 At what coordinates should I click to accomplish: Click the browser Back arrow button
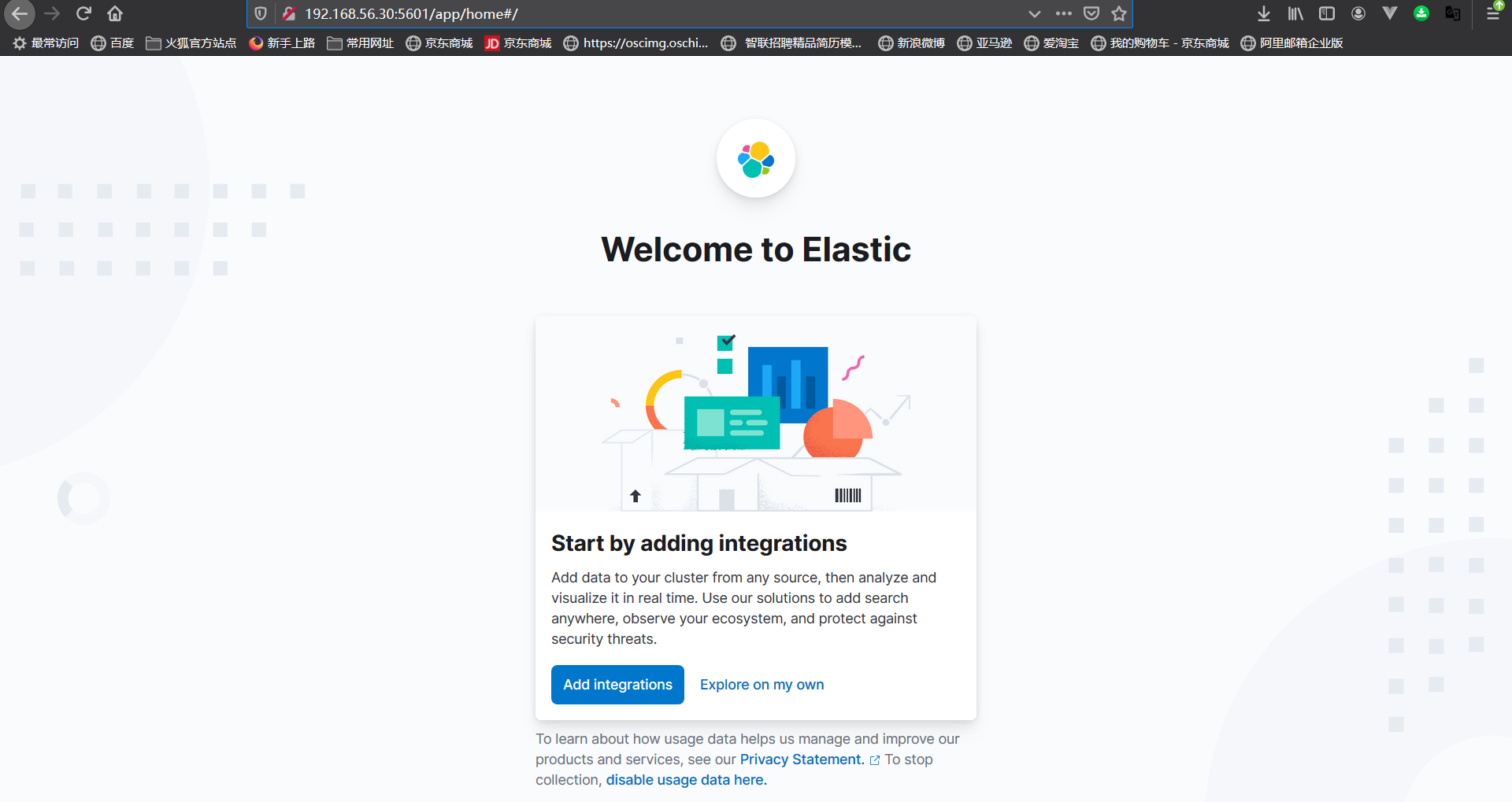tap(20, 13)
